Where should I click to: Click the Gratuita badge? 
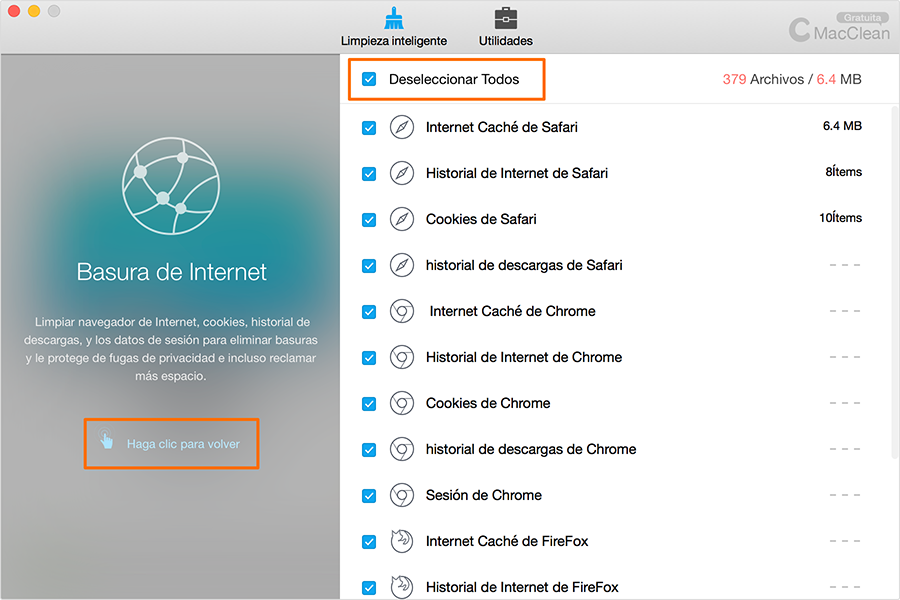[861, 17]
